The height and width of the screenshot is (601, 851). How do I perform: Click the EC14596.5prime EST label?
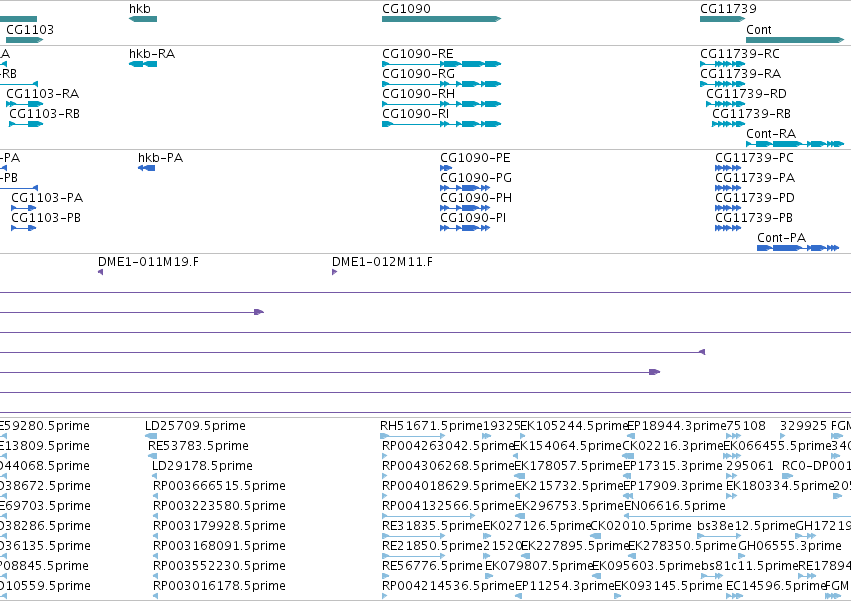pyautogui.click(x=776, y=586)
